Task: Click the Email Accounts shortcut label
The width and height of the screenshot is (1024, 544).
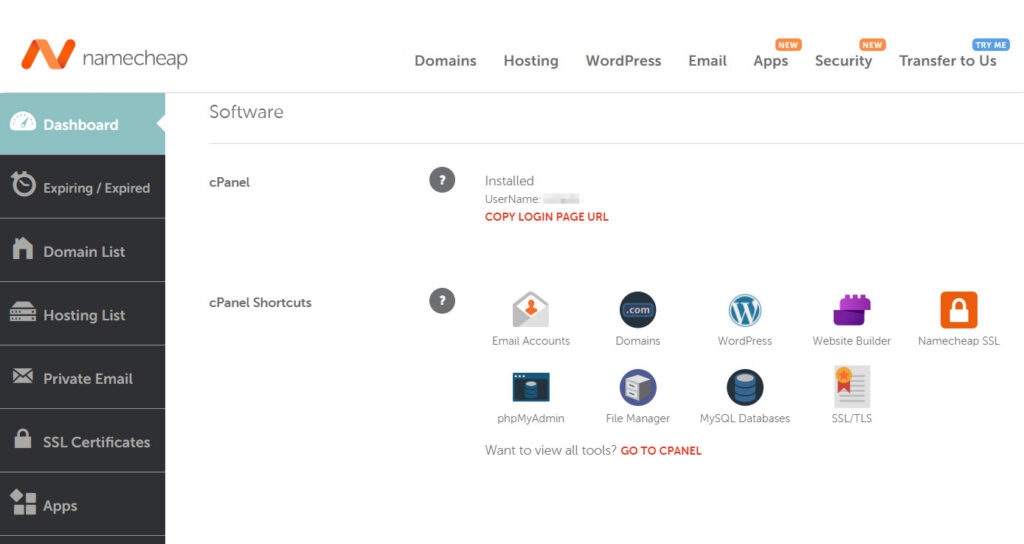Action: [x=531, y=341]
